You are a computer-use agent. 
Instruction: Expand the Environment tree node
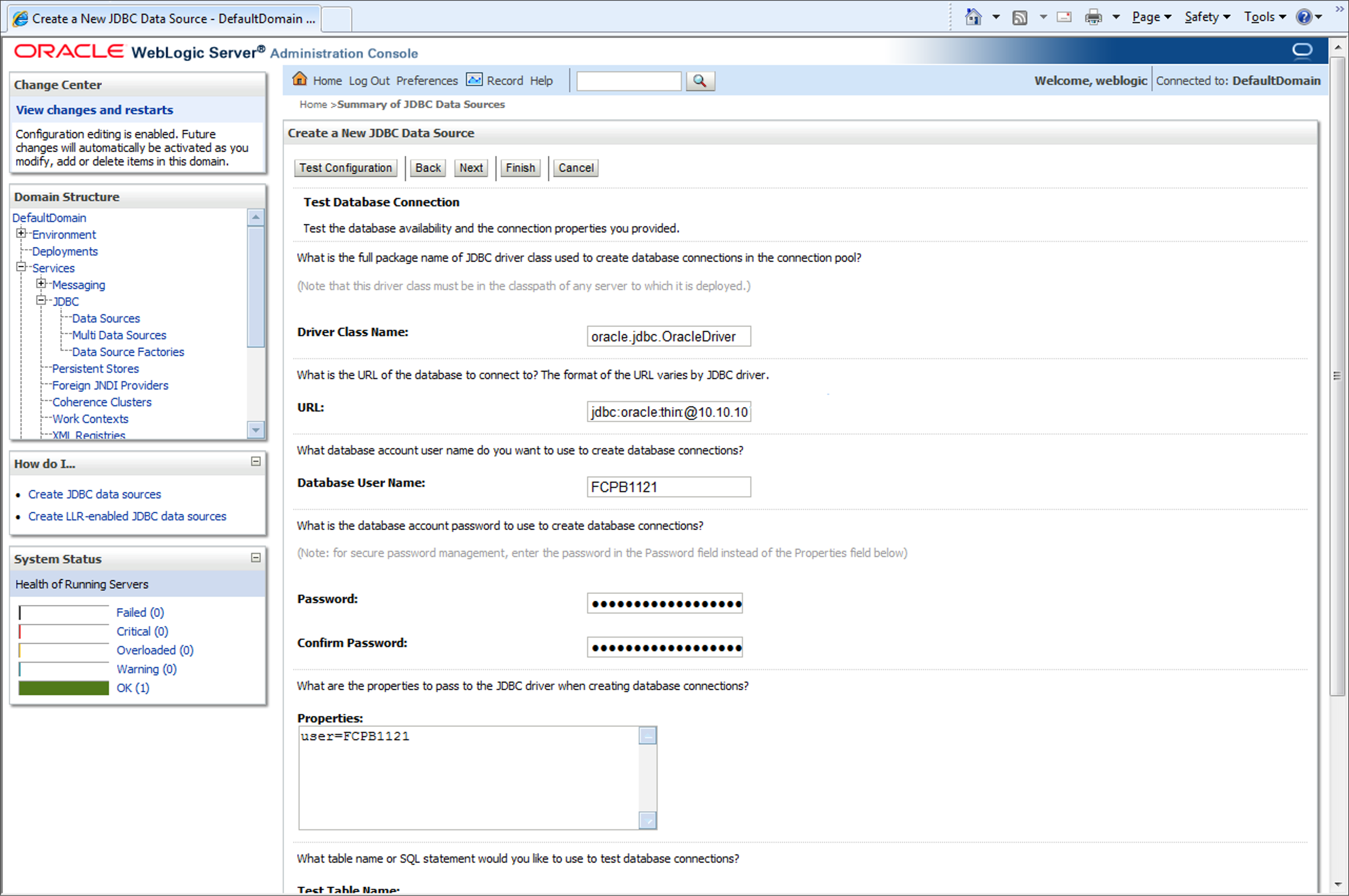pos(21,233)
